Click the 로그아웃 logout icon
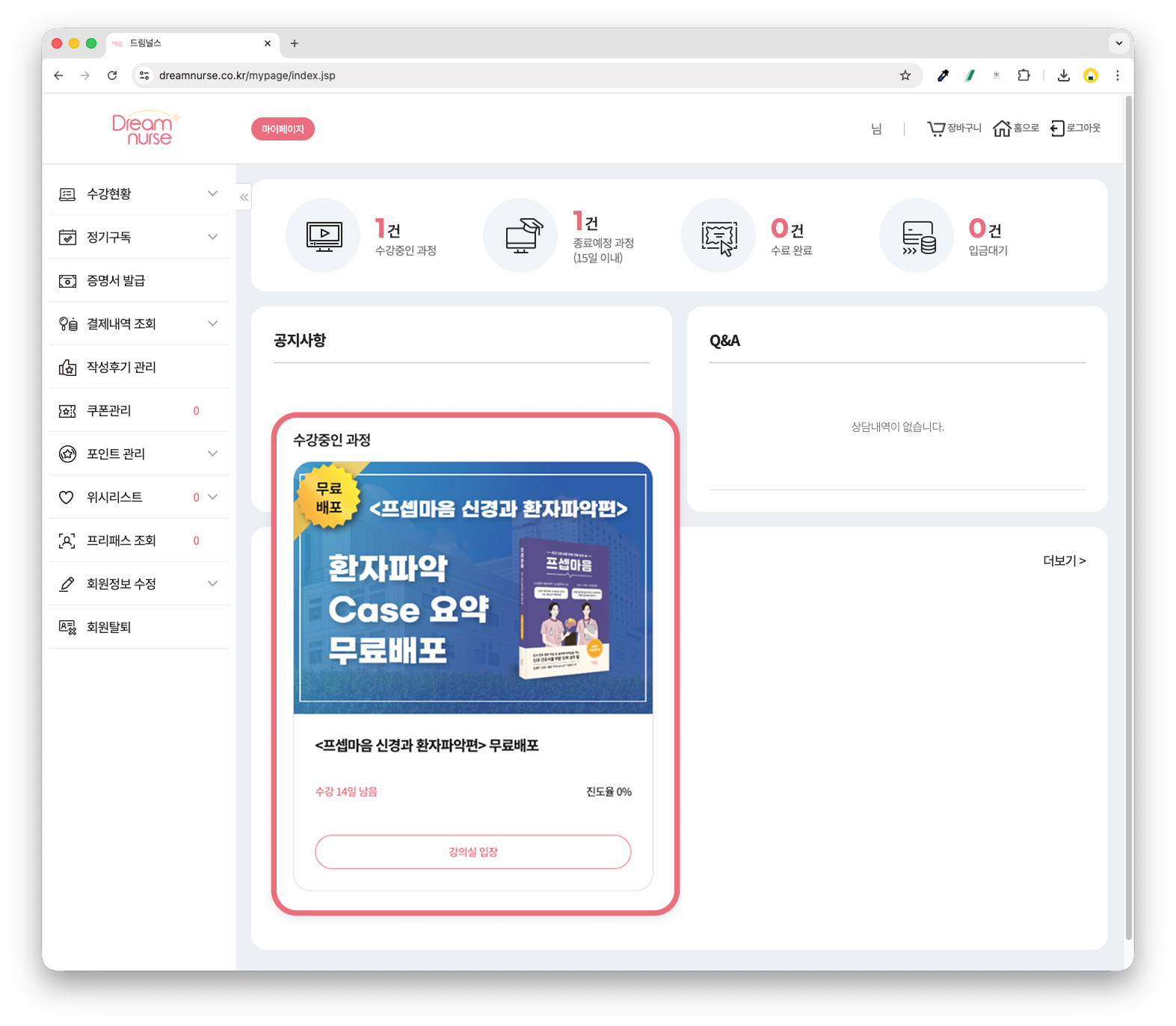The image size is (1176, 1026). pos(1057,129)
